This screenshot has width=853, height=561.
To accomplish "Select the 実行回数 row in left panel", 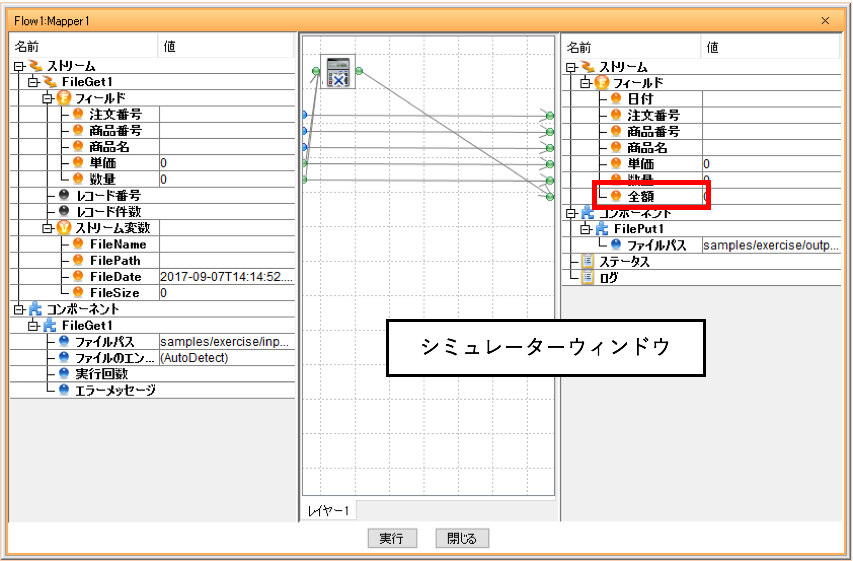I will [x=152, y=374].
